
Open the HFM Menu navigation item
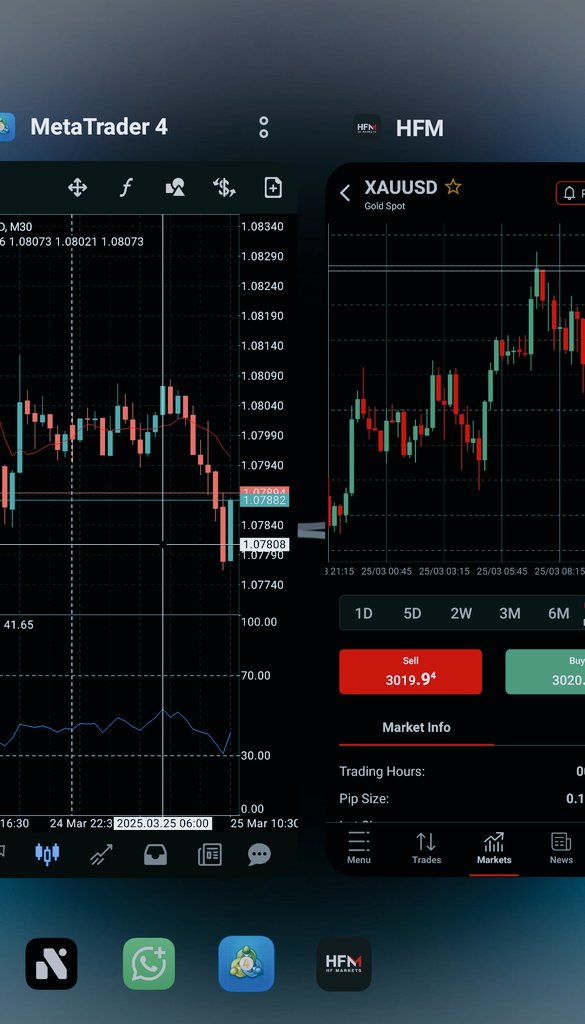[358, 847]
